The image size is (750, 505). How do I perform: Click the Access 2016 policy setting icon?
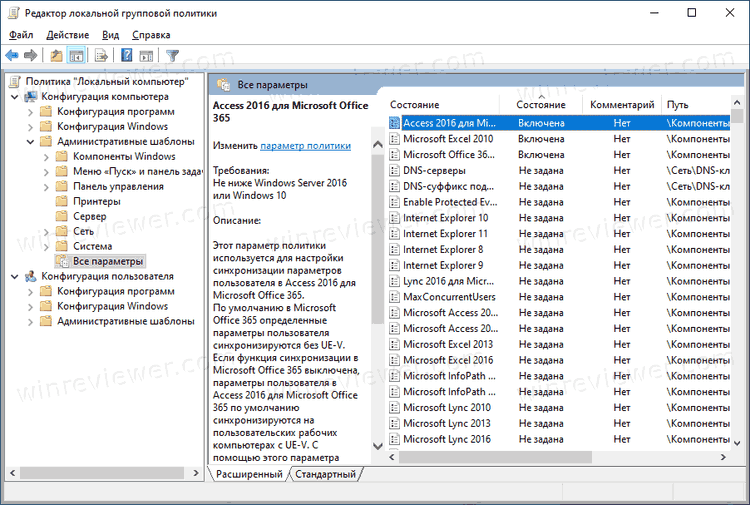coord(395,123)
